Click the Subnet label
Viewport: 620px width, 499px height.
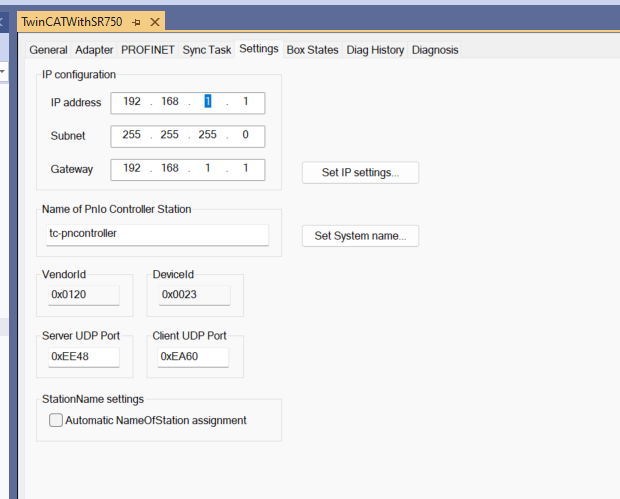point(68,136)
